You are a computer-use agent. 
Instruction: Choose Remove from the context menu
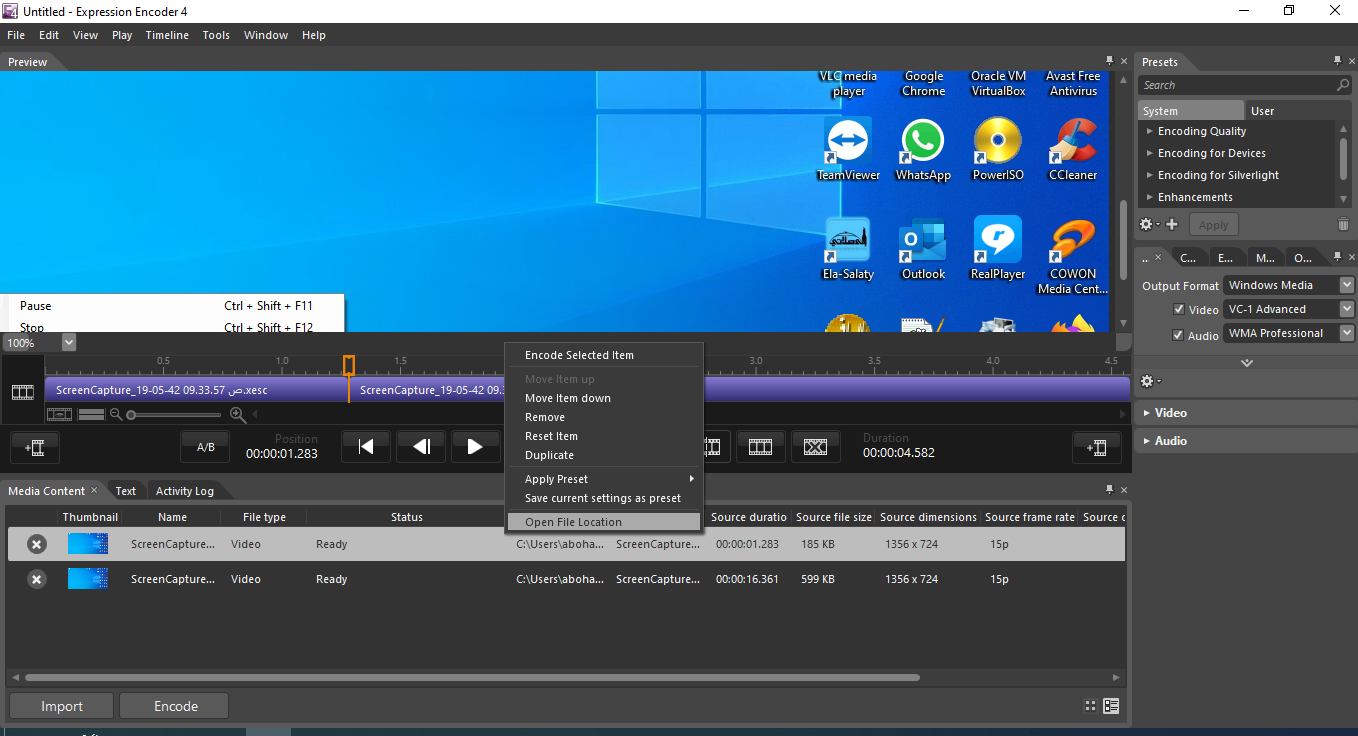(604, 417)
